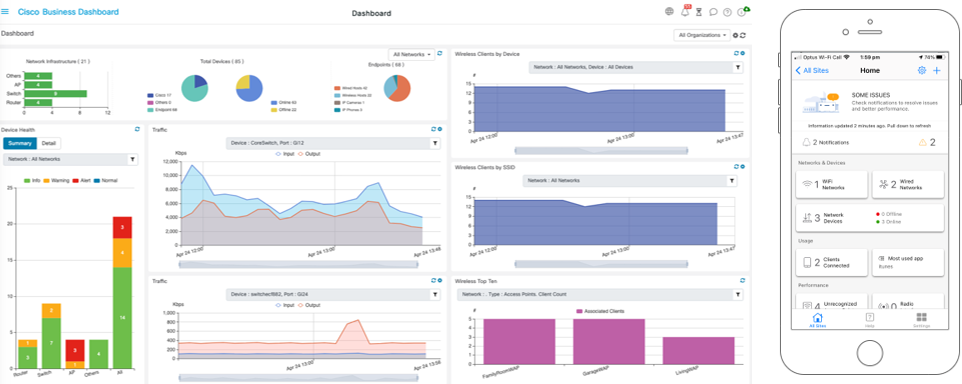The height and width of the screenshot is (384, 962).
Task: Click the GarageWAP bar in Wireless Top Ten
Action: [x=609, y=341]
